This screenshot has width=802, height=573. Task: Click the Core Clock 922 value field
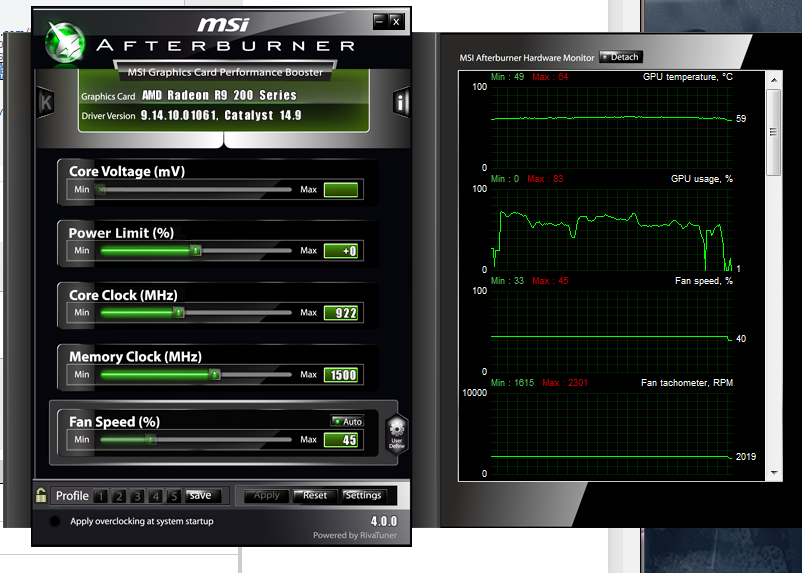tap(341, 313)
